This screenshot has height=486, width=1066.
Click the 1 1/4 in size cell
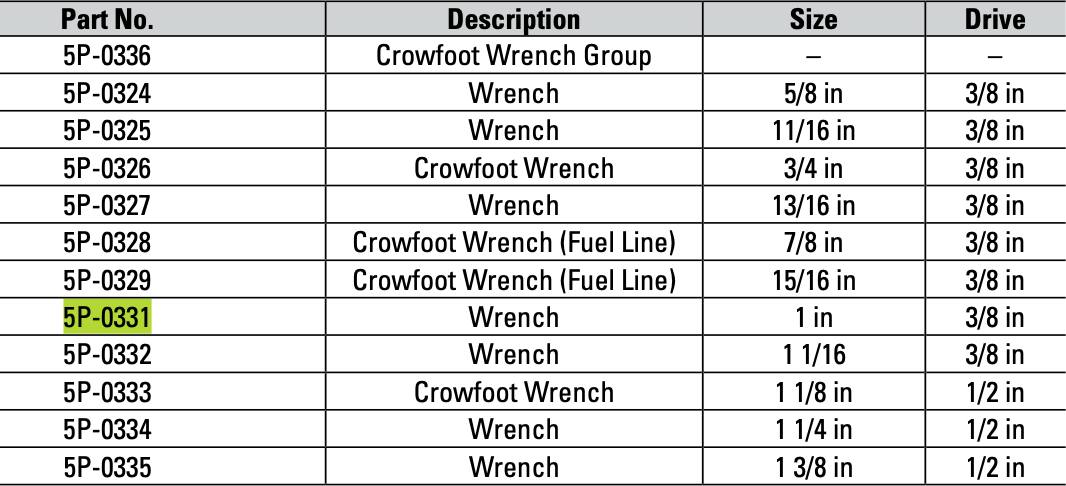pos(812,430)
